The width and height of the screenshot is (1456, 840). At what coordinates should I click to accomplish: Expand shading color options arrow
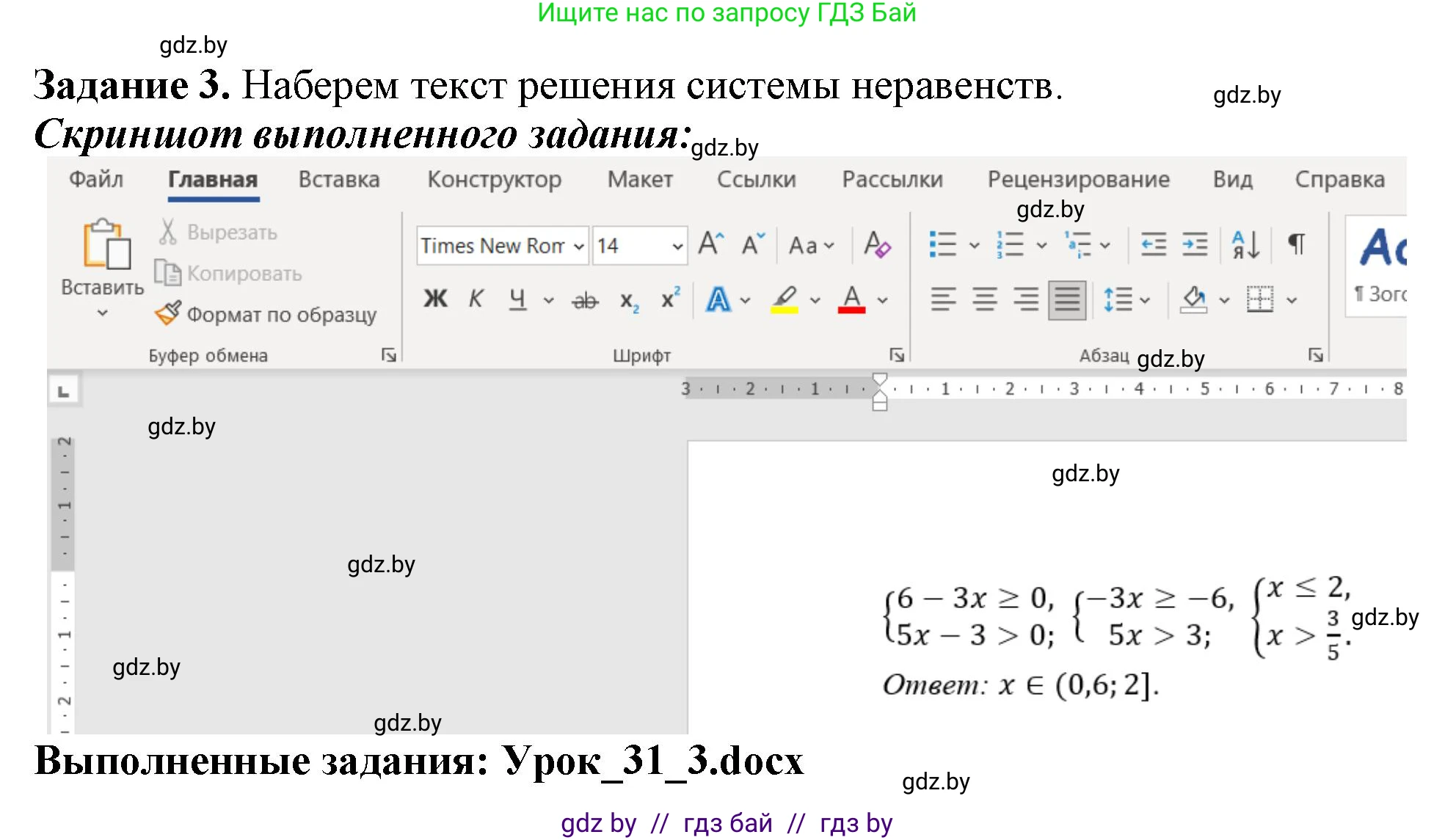coord(1224,300)
